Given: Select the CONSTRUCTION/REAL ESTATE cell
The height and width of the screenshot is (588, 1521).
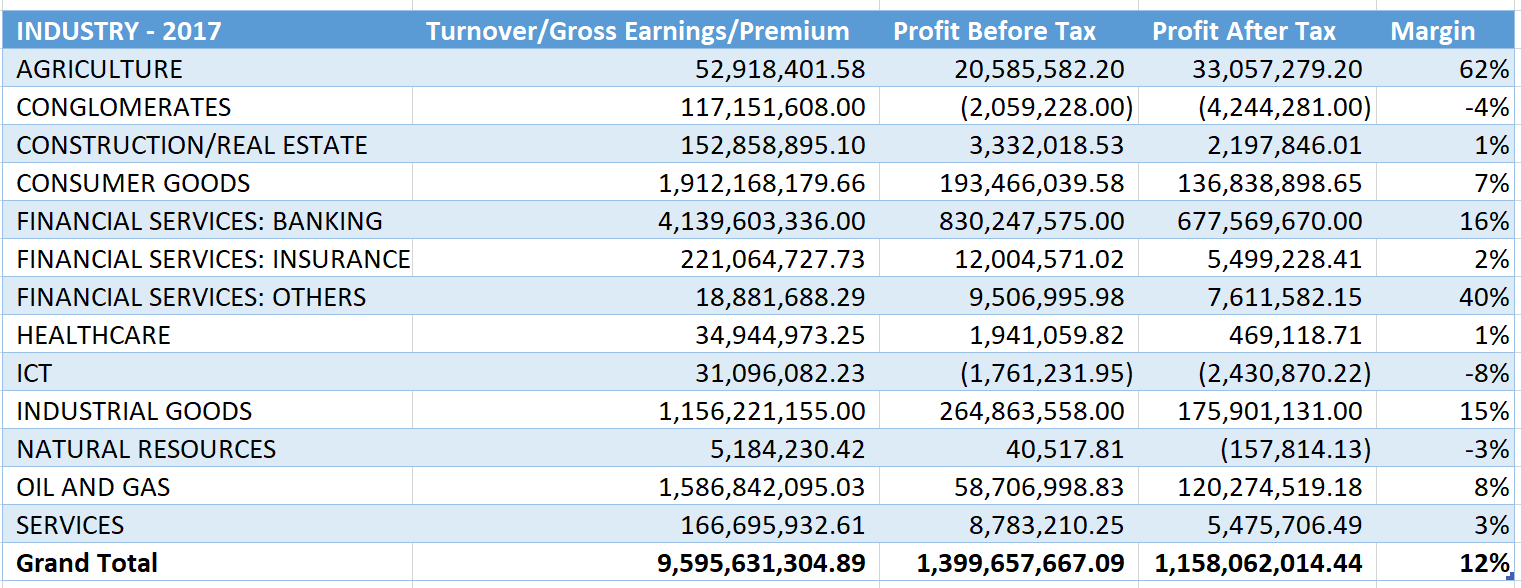Looking at the screenshot, I should pos(192,145).
